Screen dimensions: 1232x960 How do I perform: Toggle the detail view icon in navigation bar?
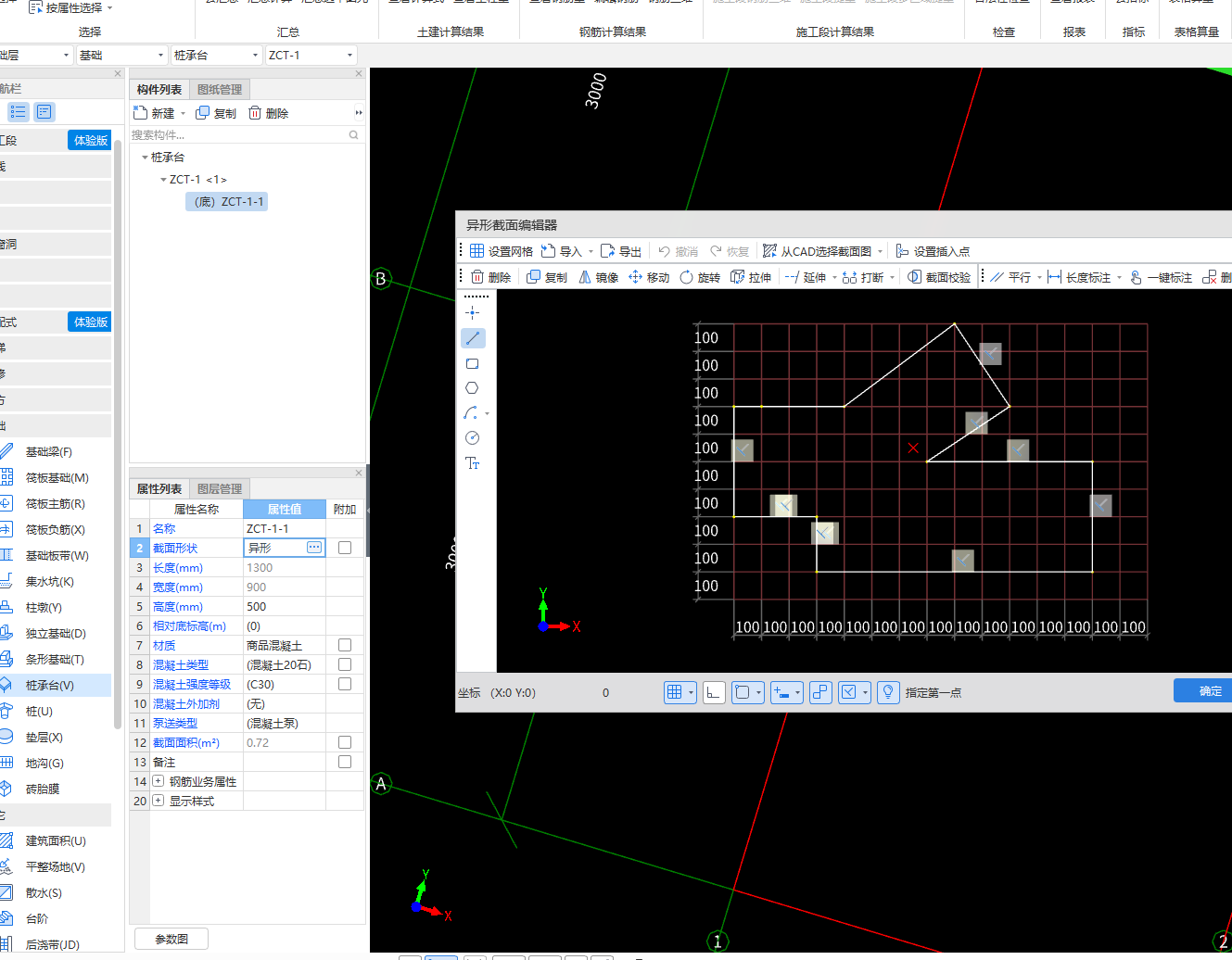44,112
